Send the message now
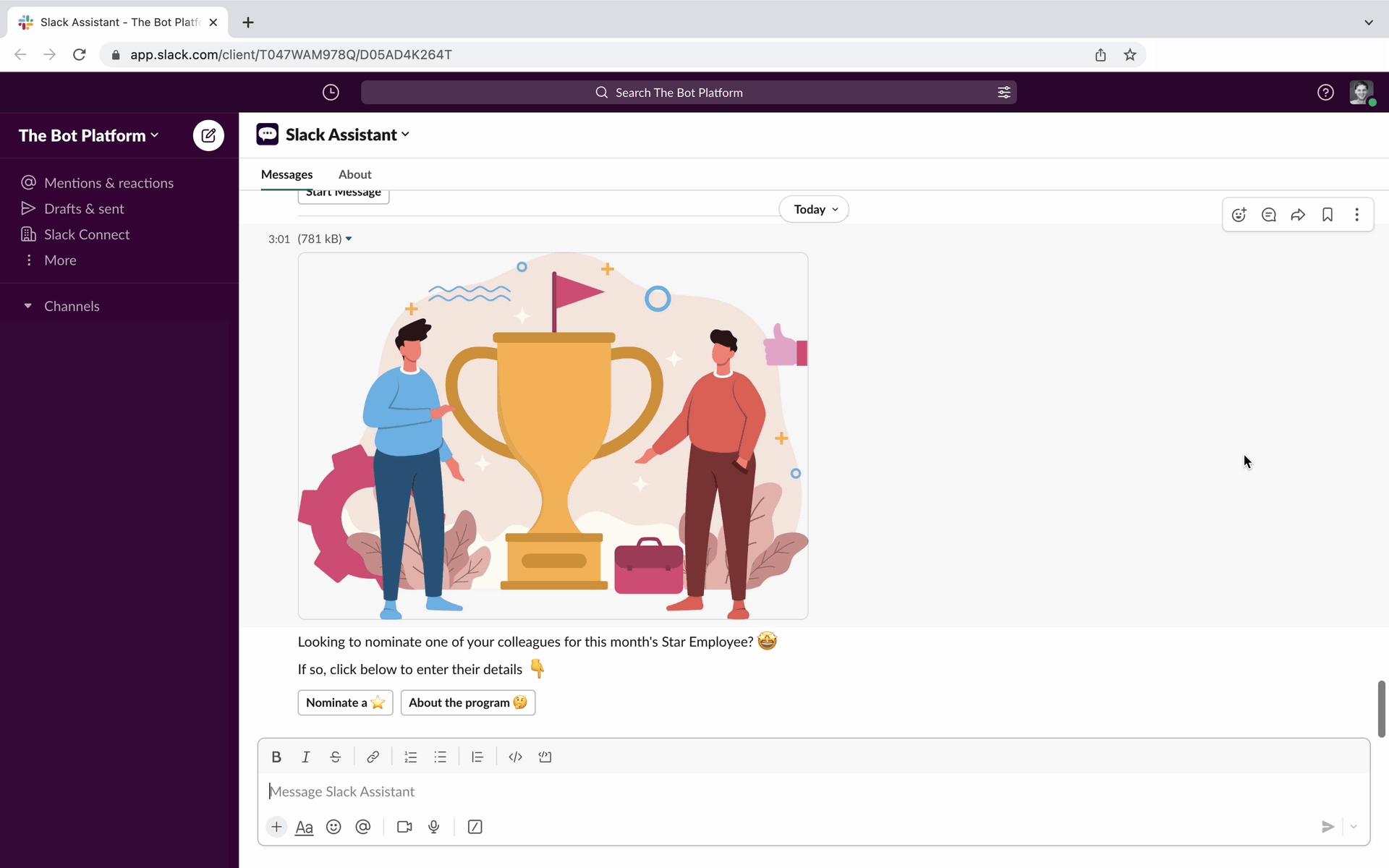The image size is (1389, 868). tap(1328, 827)
